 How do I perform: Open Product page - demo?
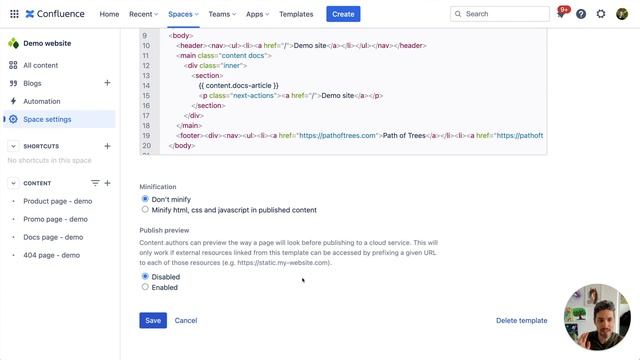[58, 201]
